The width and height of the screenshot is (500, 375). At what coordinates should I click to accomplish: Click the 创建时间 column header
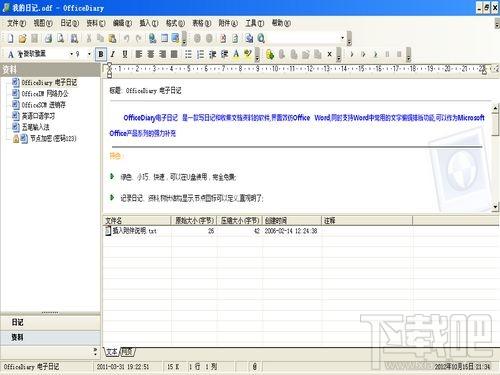(x=292, y=220)
